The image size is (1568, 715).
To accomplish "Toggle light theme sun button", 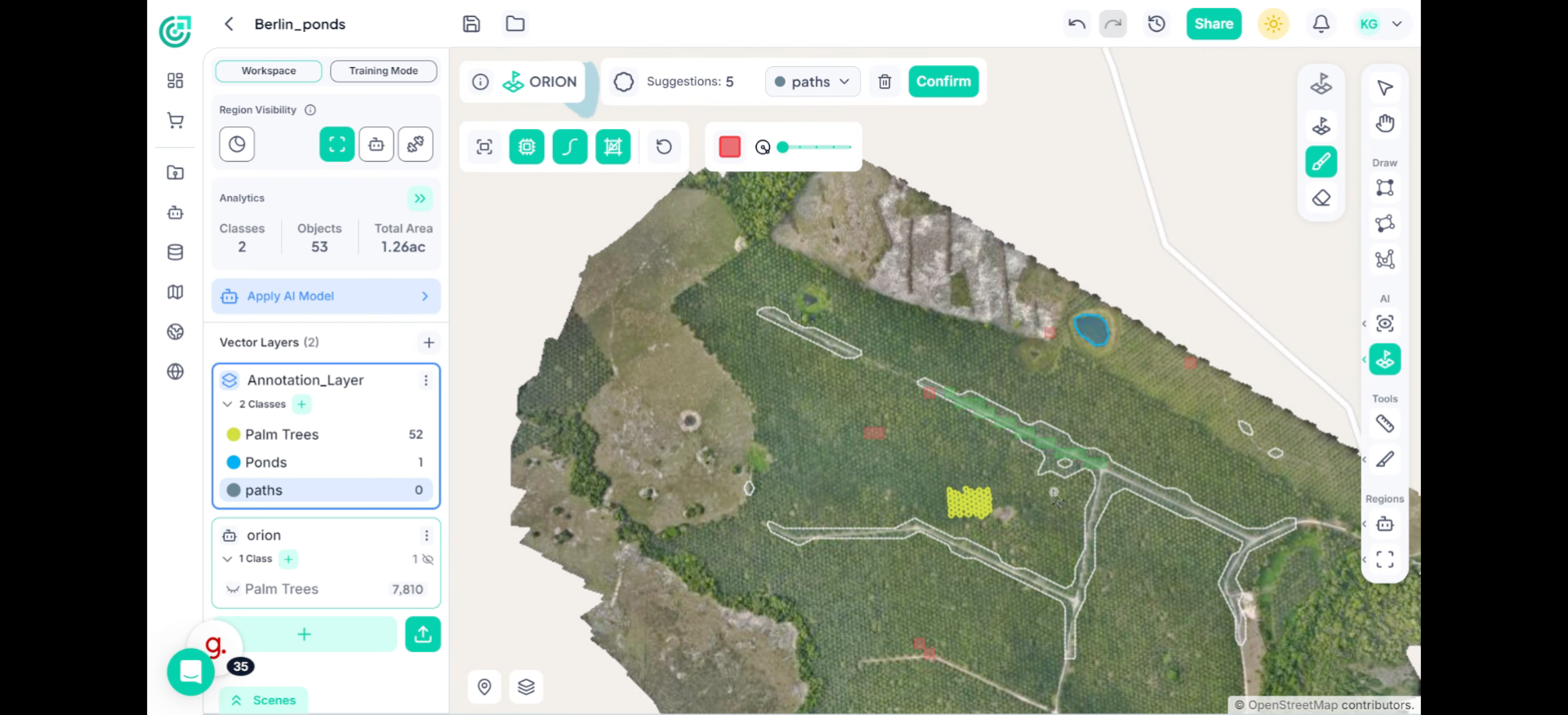I will point(1273,24).
